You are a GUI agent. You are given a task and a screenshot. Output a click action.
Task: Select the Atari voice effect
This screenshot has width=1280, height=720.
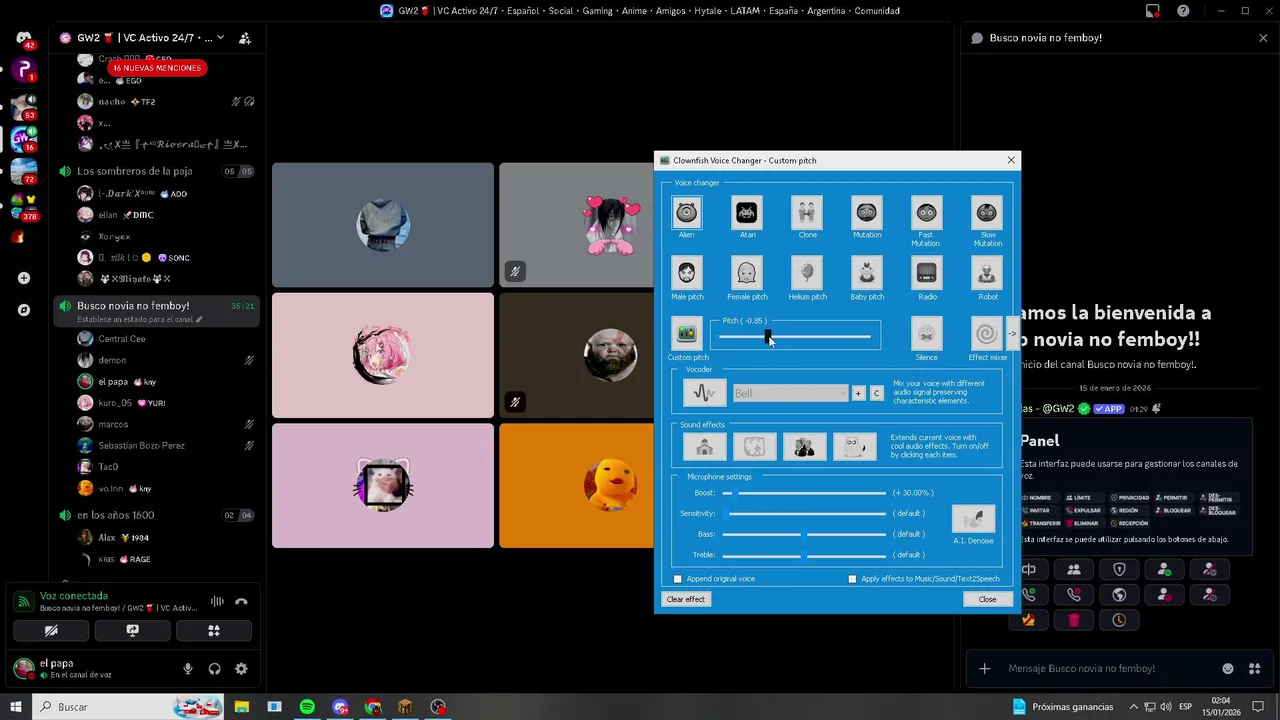click(747, 212)
